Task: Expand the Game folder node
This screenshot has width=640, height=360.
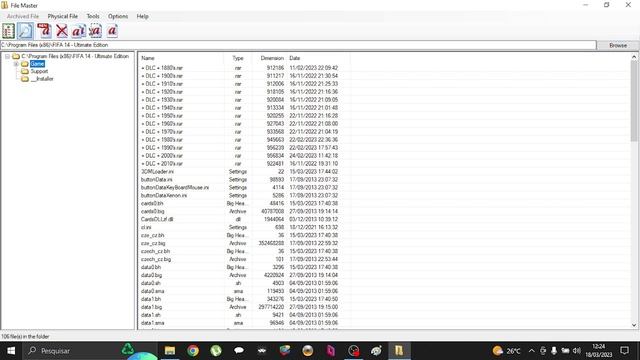Action: (x=16, y=64)
